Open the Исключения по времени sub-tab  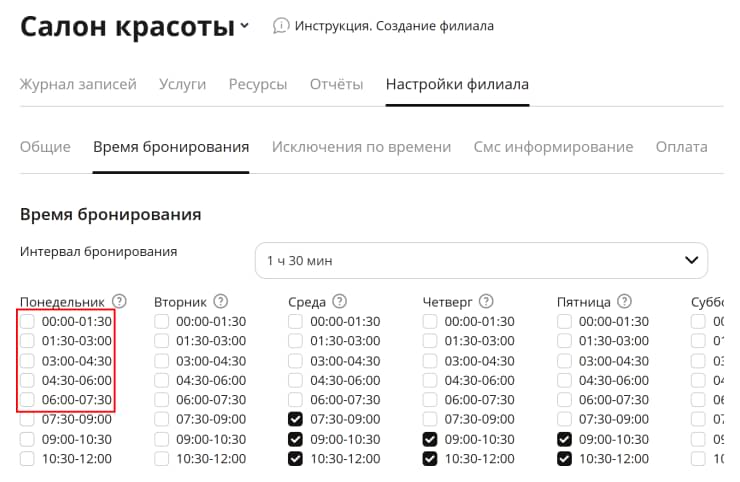pyautogui.click(x=362, y=147)
